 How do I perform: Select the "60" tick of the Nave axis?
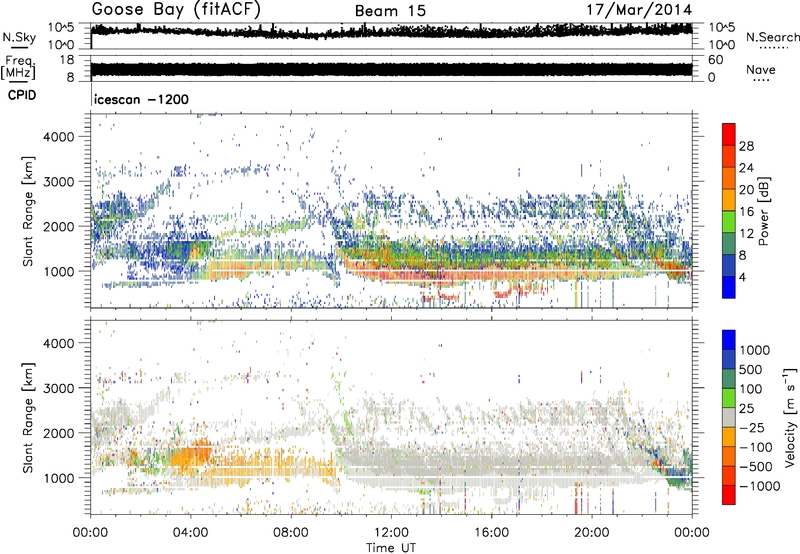pyautogui.click(x=715, y=60)
